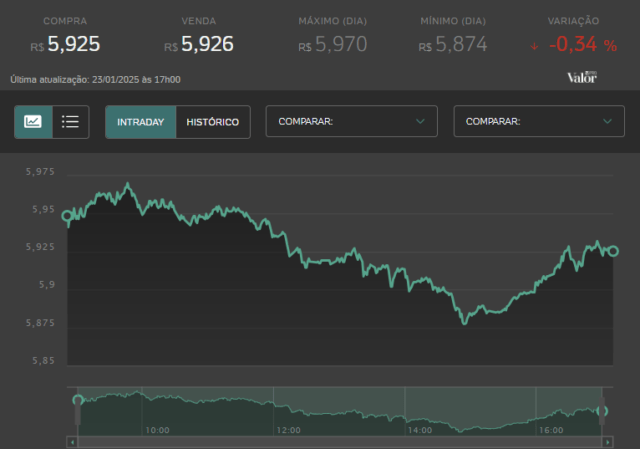Screen dimensions: 640x449
Task: Click the red down-arrow variation icon
Action: click(x=534, y=47)
